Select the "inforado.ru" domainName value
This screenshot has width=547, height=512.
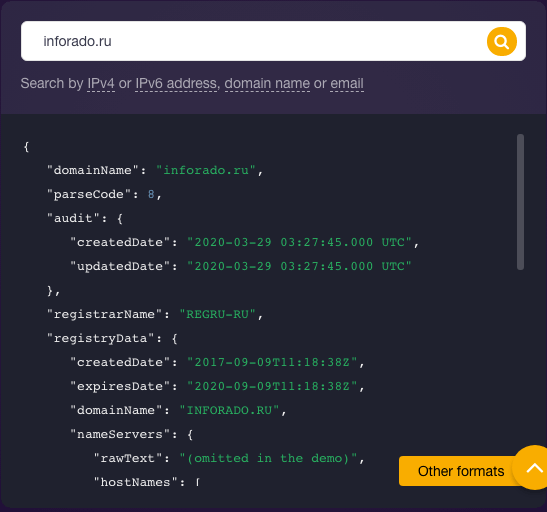[205, 170]
